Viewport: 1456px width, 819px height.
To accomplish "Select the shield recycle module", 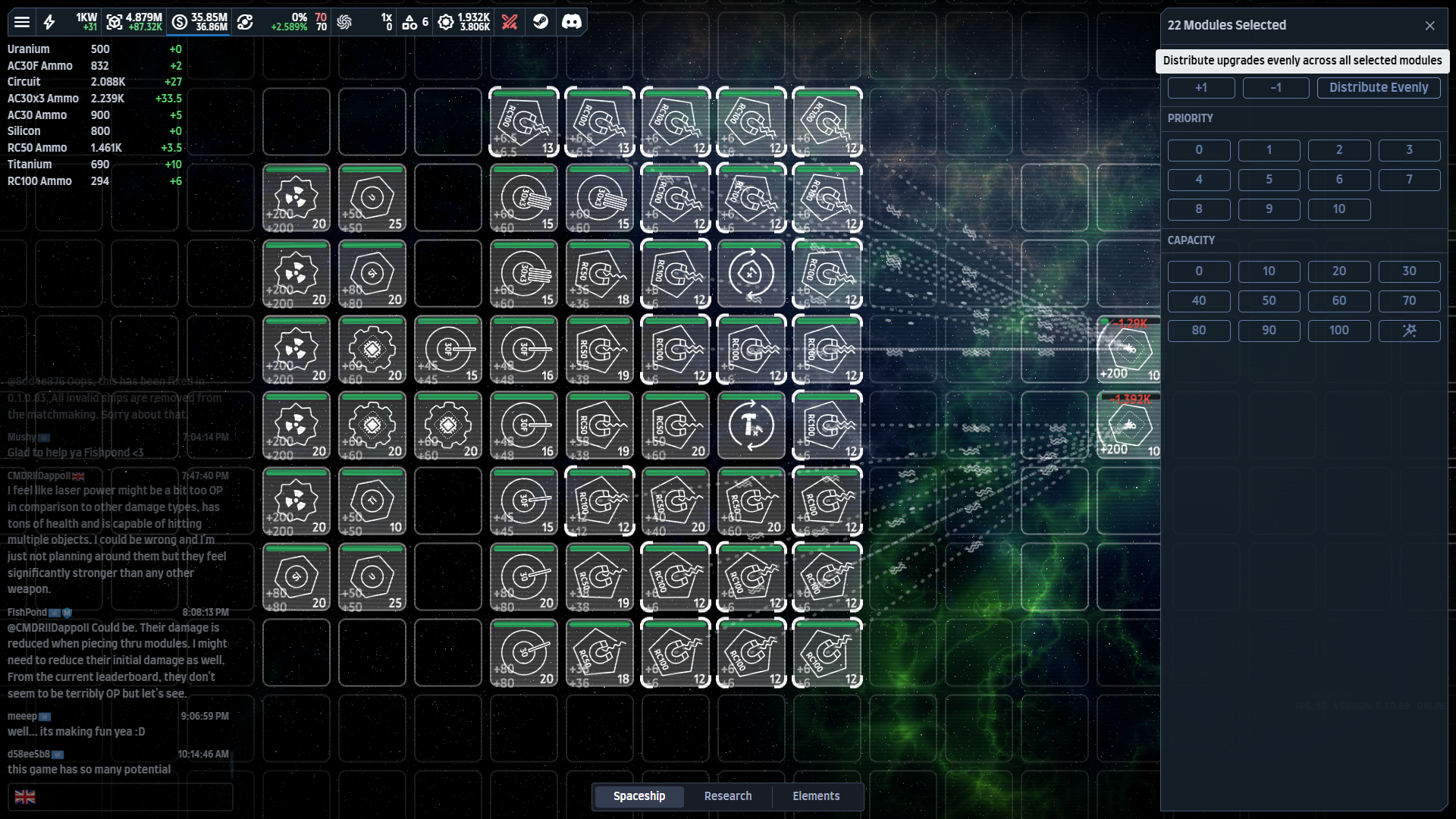I will click(x=752, y=274).
